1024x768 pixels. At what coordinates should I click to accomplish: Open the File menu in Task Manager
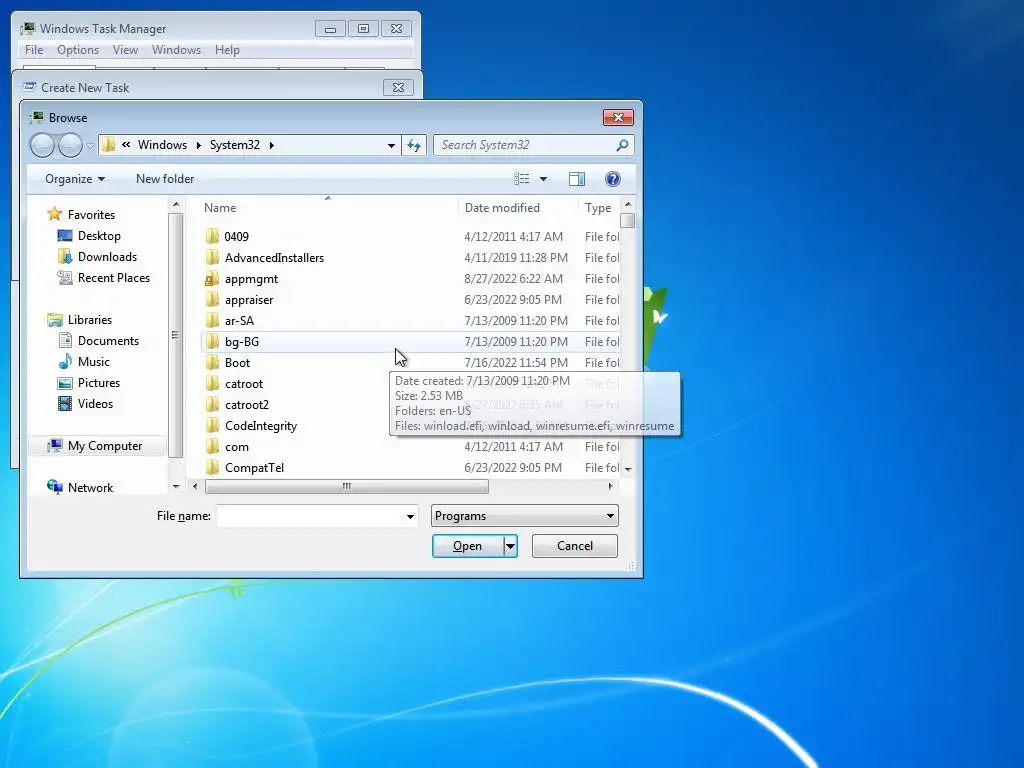coord(34,50)
